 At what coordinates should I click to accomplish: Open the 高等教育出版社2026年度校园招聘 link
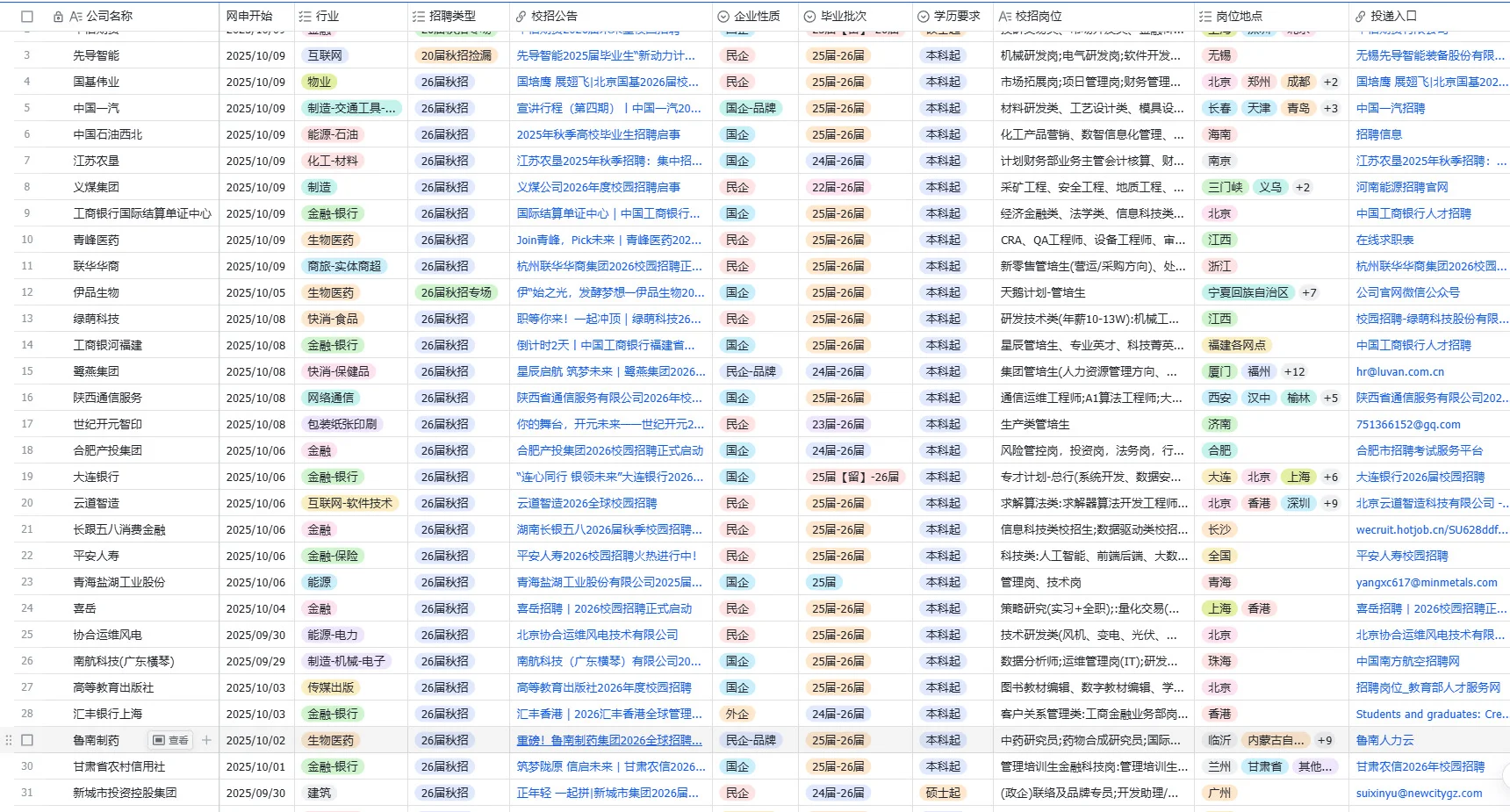pos(604,687)
